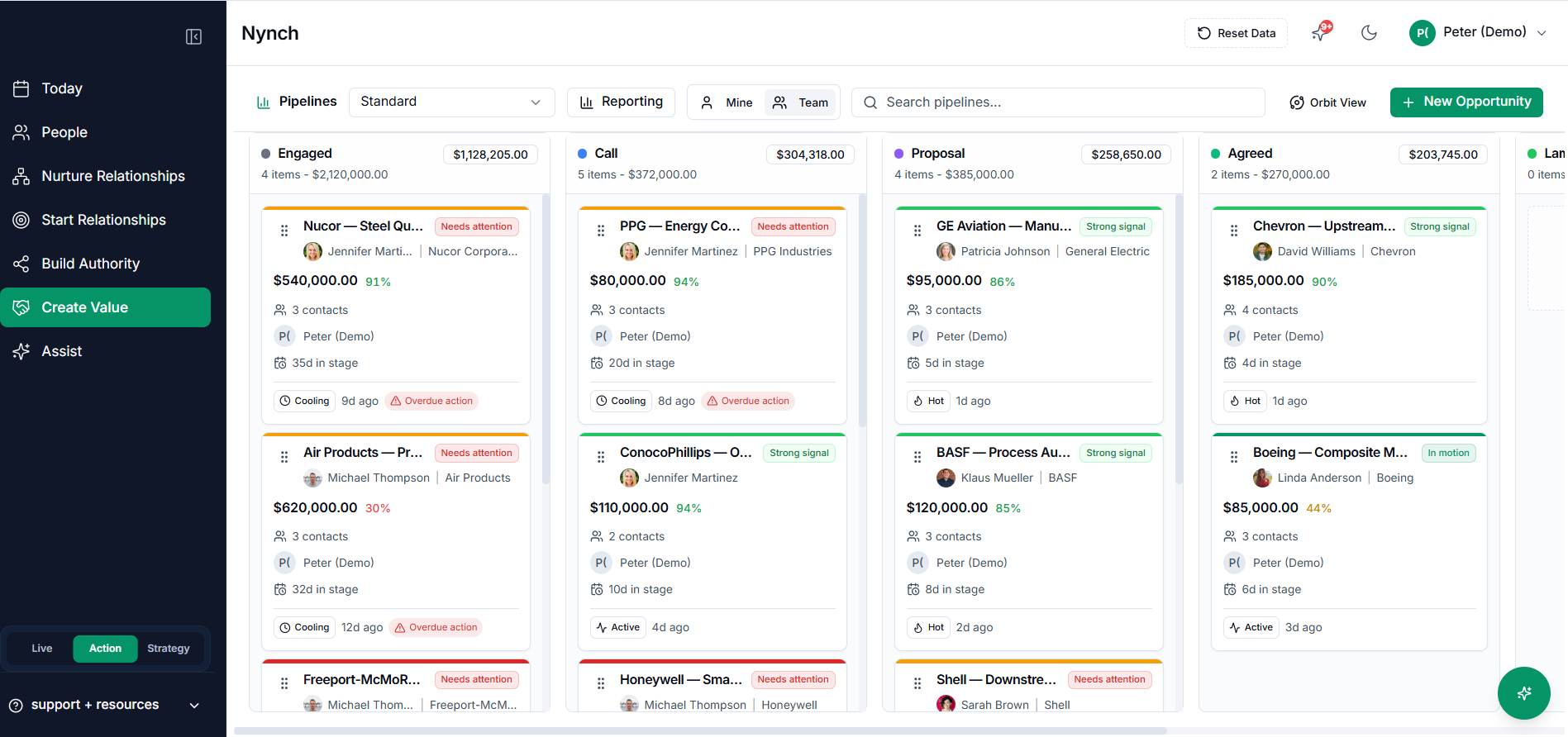Viewport: 1568px width, 737px height.
Task: Click the Reset Data button
Action: [1236, 33]
